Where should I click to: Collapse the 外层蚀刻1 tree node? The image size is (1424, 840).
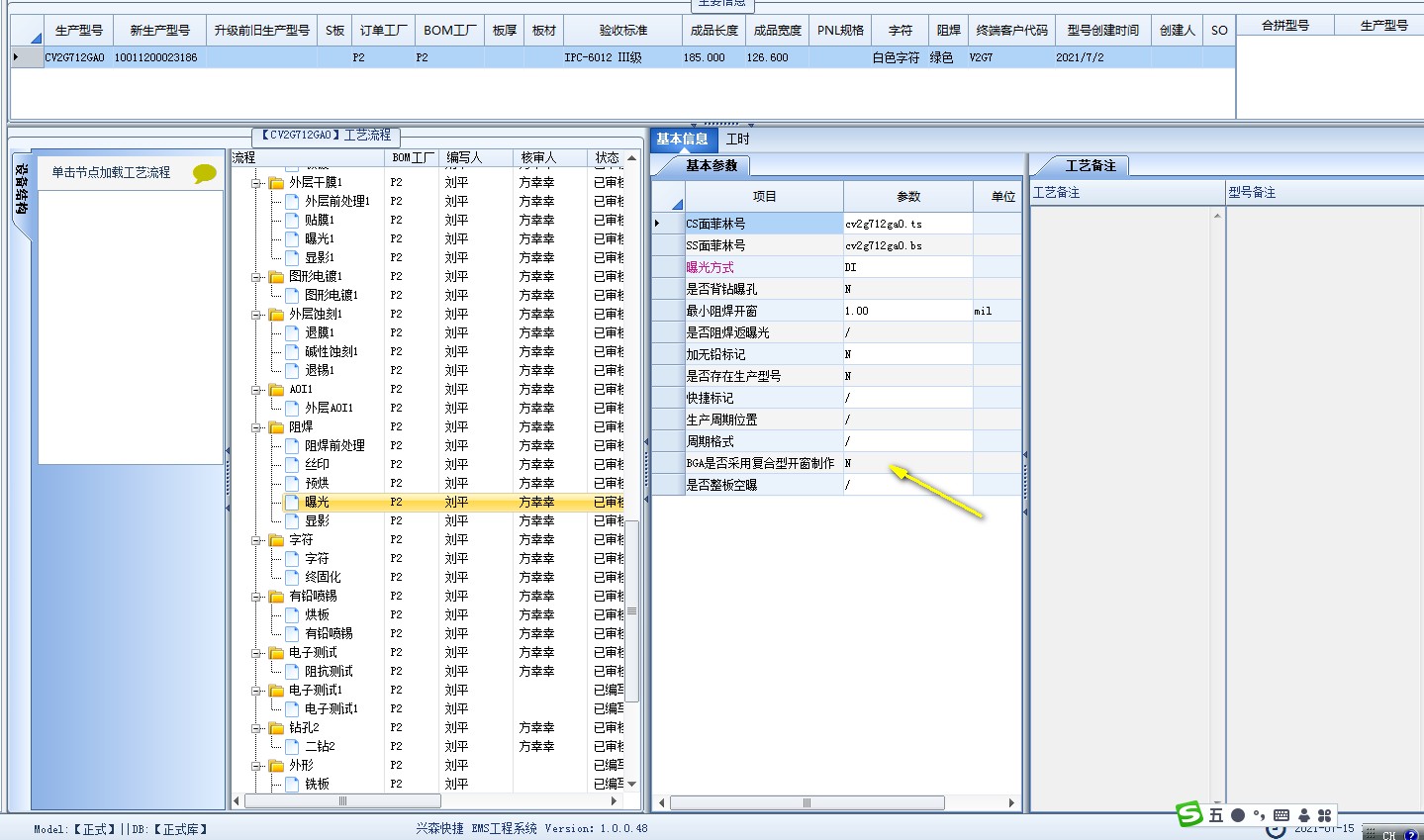(x=256, y=315)
